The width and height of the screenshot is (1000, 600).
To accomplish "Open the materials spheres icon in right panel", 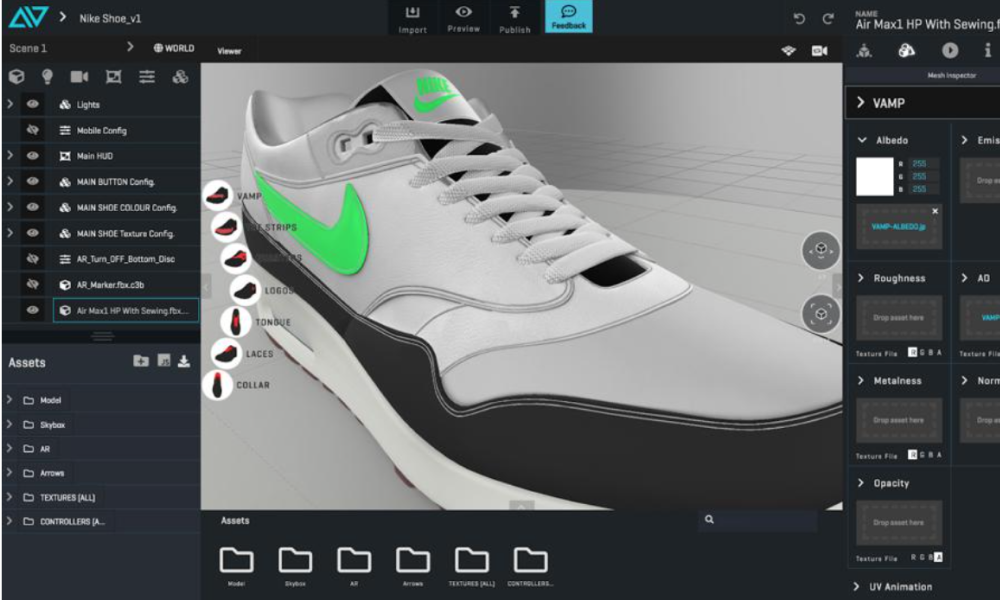I will (906, 50).
